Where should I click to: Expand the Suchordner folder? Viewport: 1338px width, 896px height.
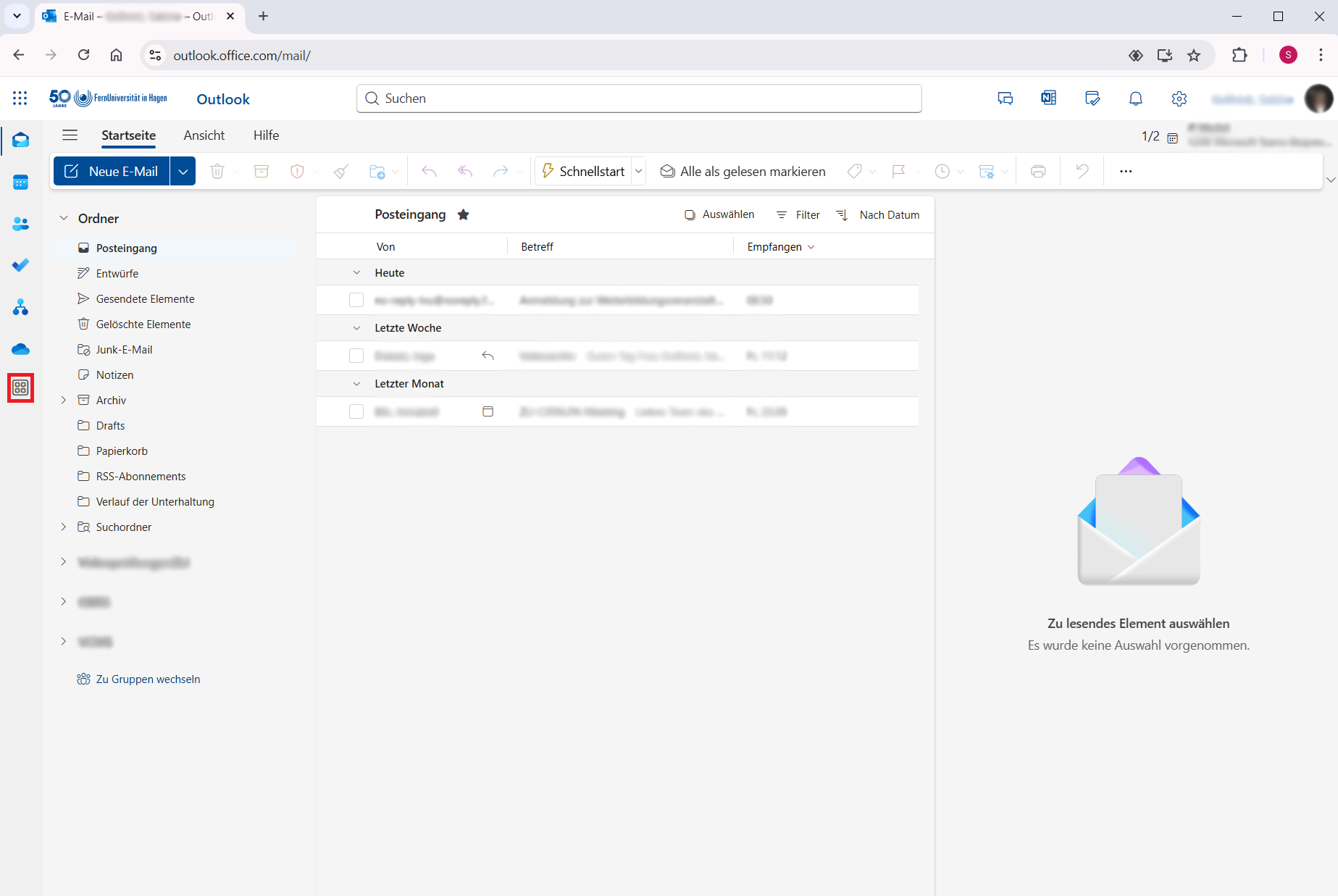pos(64,527)
